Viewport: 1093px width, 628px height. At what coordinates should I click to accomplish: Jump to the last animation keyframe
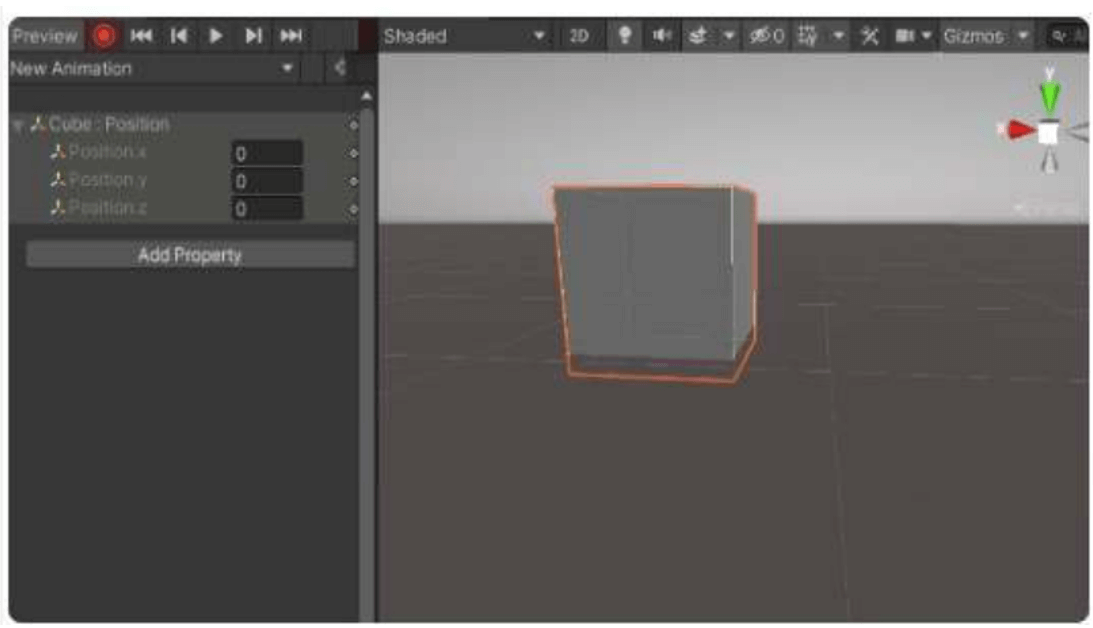(290, 36)
